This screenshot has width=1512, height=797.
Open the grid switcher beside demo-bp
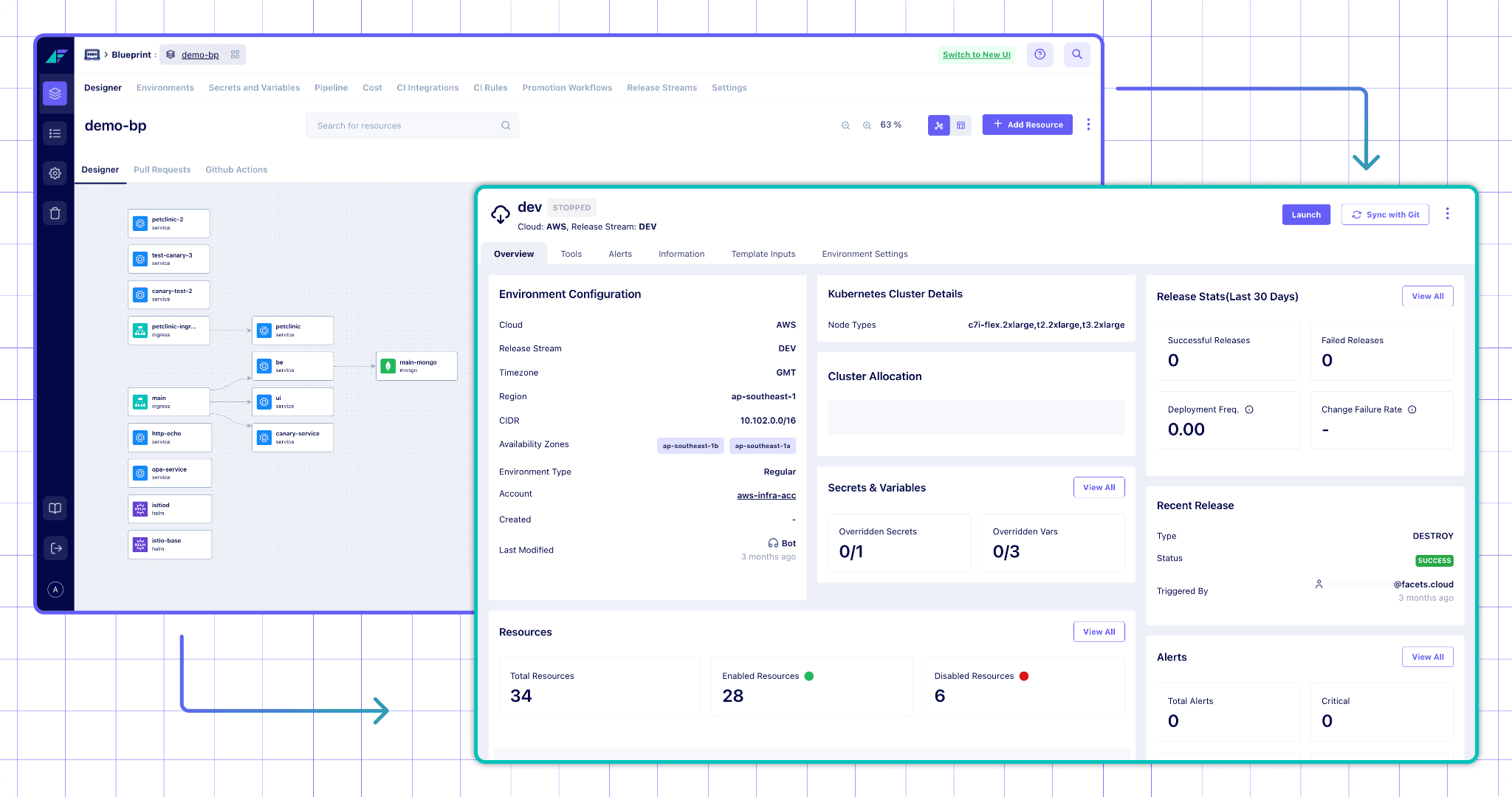pyautogui.click(x=235, y=55)
